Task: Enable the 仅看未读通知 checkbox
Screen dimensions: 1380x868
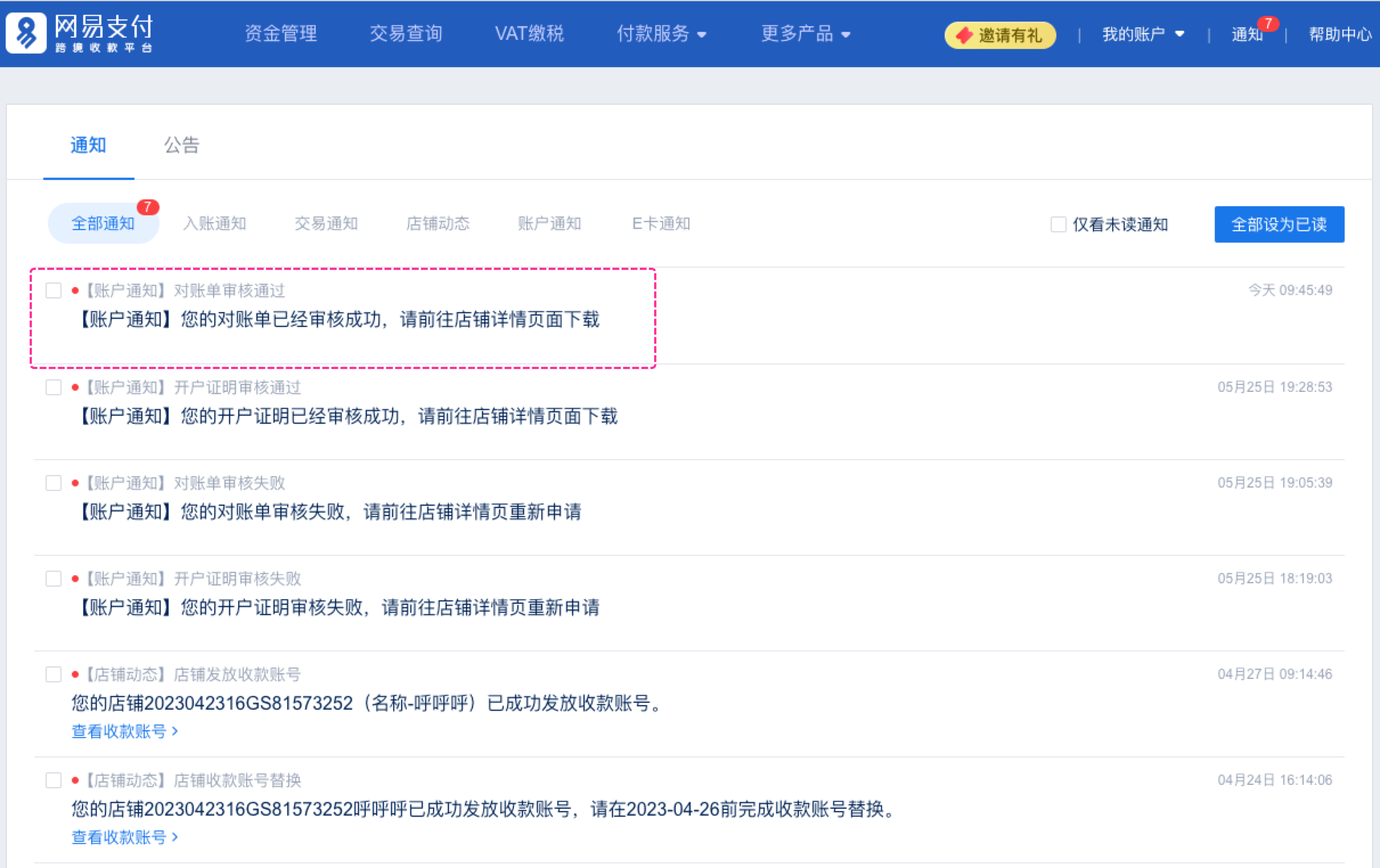Action: [x=1058, y=224]
